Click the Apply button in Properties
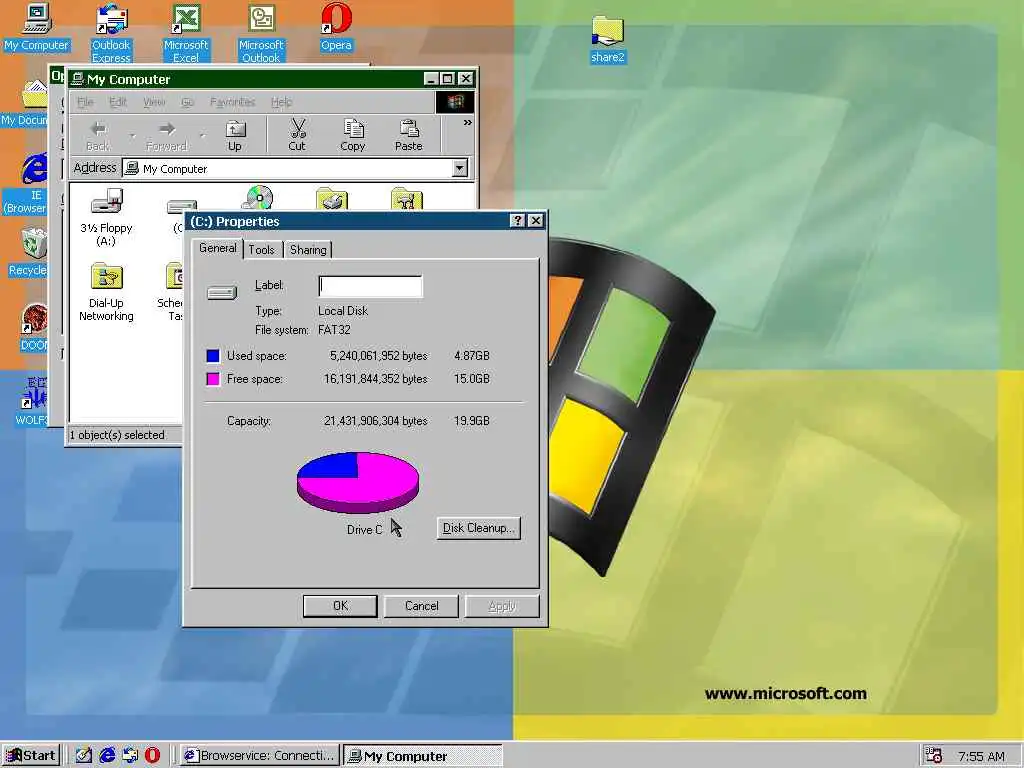1024x768 pixels. [x=502, y=605]
